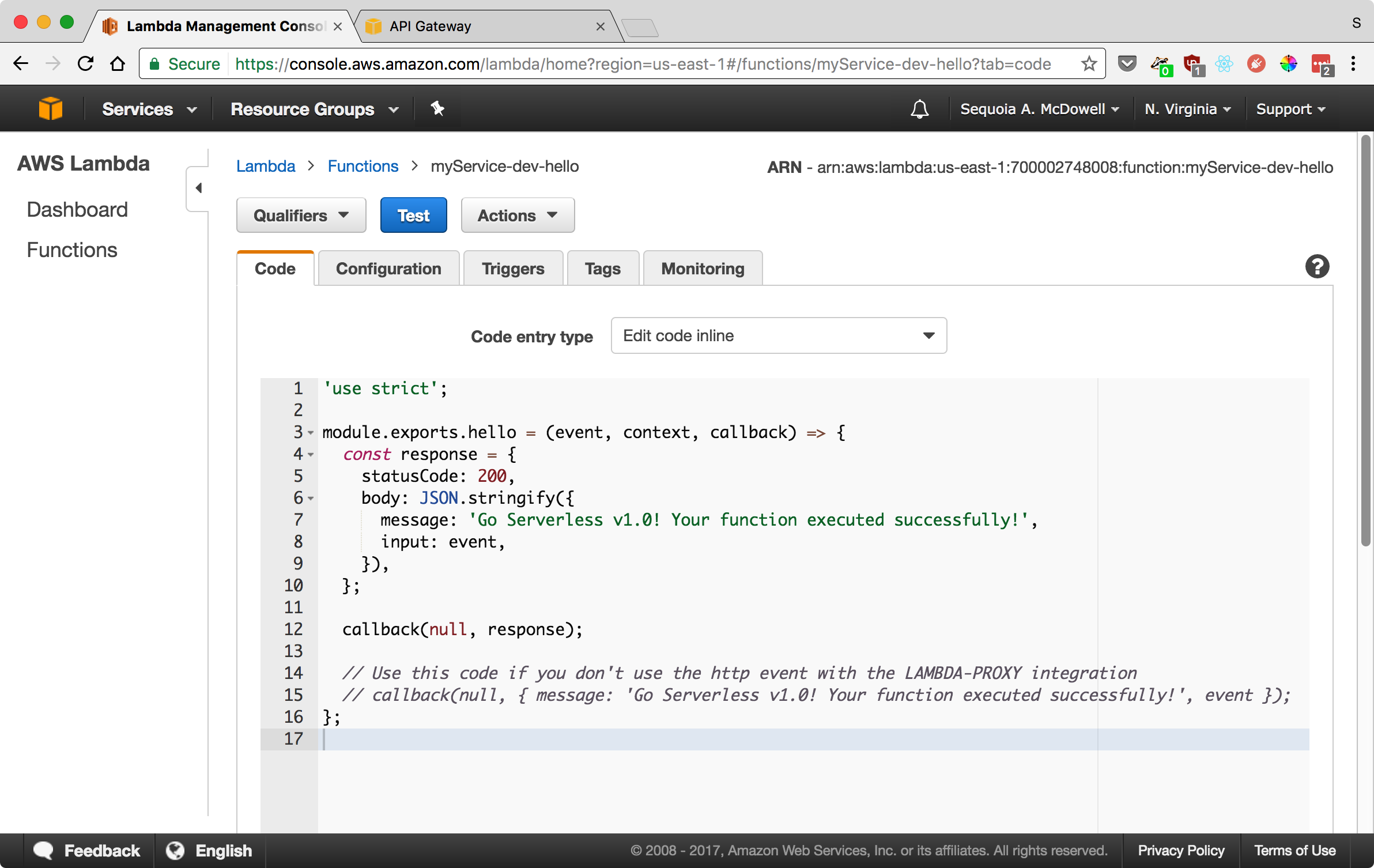This screenshot has width=1374, height=868.
Task: Select the Code tab
Action: (275, 269)
